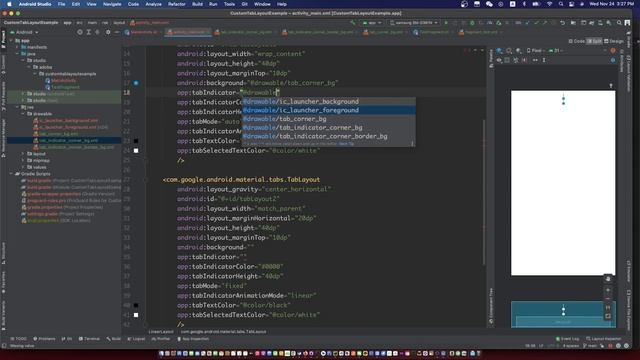Toggle view options eye icon in preview
640x360 pixels.
click(x=499, y=60)
